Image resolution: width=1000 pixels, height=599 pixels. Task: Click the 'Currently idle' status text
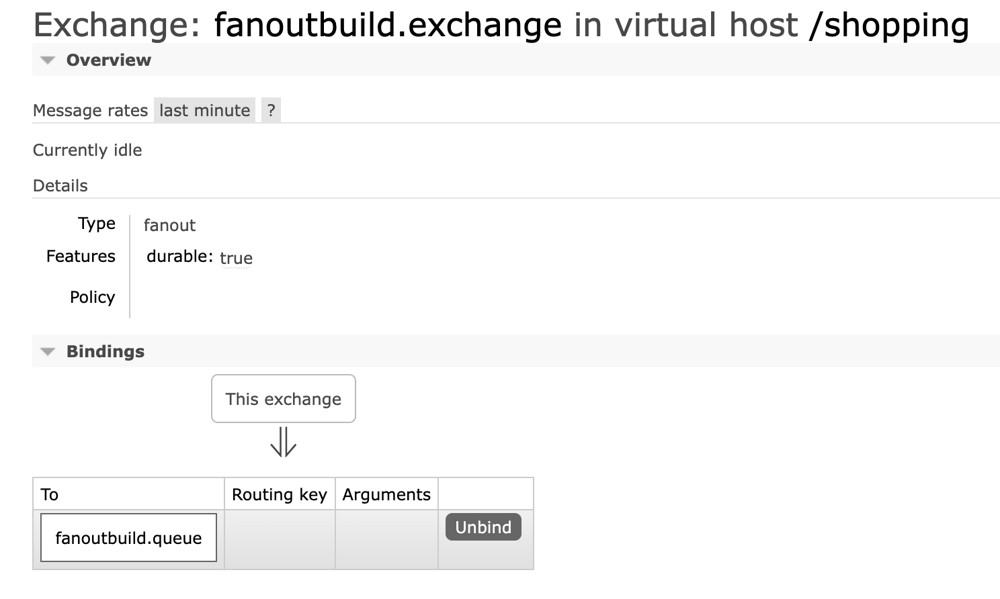(x=87, y=150)
